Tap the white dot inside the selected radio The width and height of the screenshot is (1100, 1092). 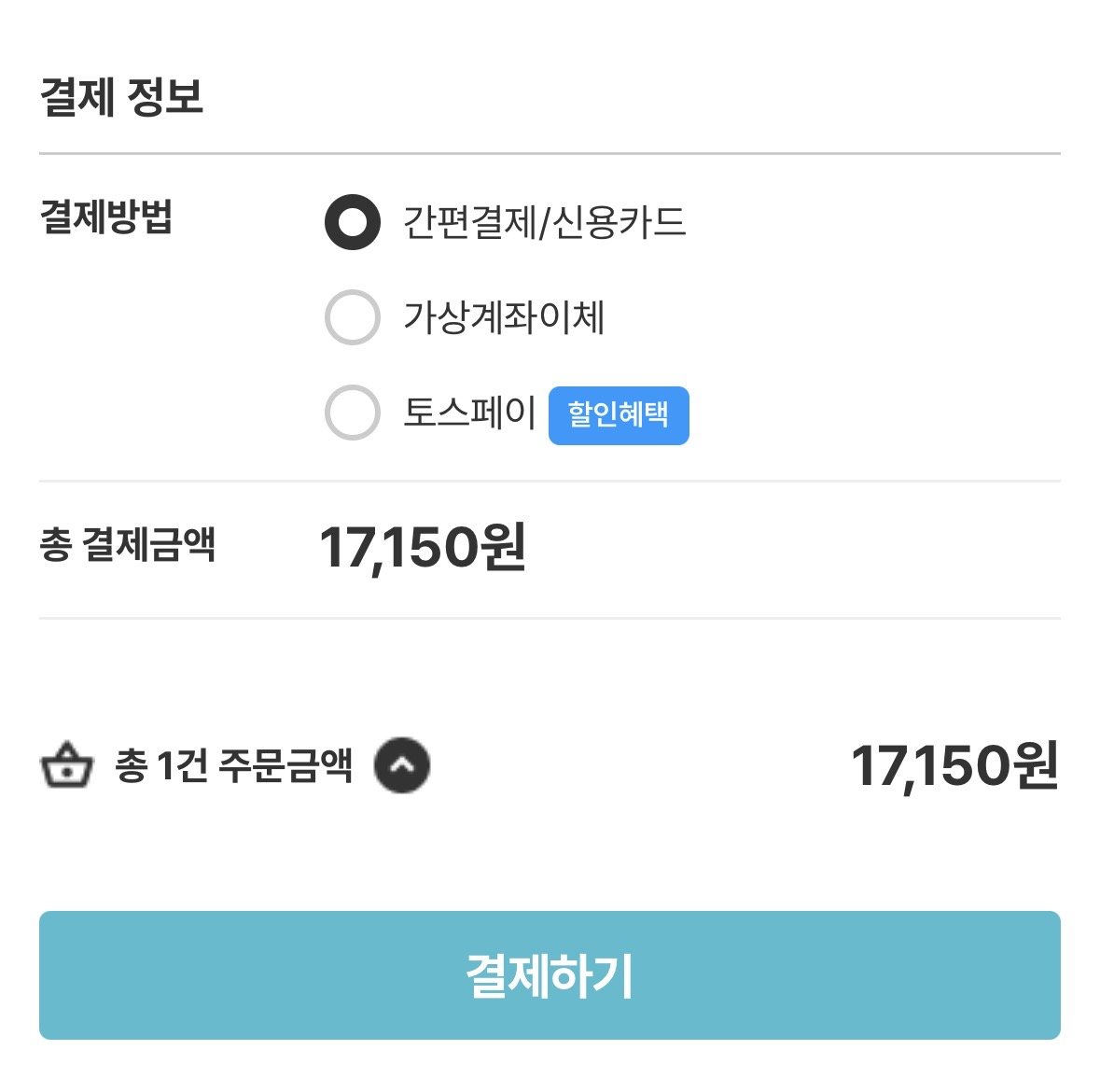pyautogui.click(x=352, y=222)
